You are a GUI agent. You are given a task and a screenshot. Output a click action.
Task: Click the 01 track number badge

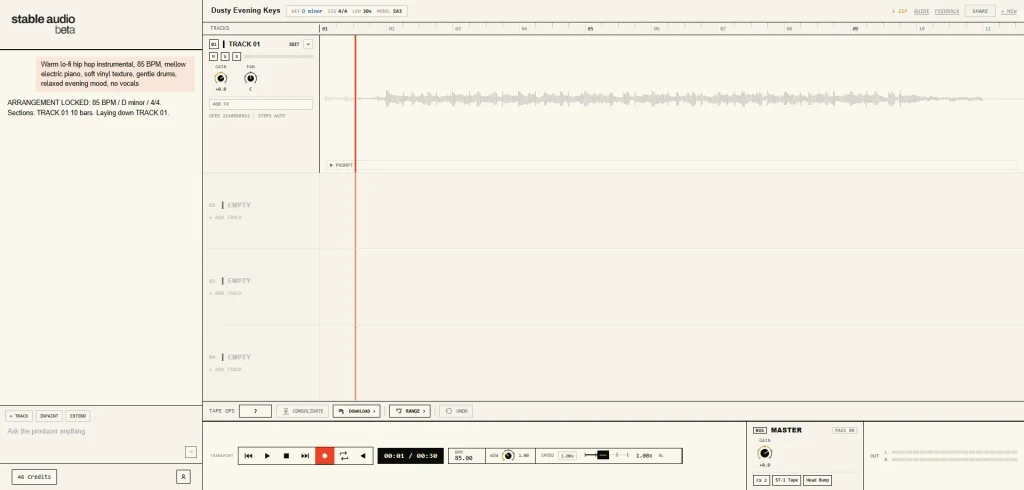(214, 44)
